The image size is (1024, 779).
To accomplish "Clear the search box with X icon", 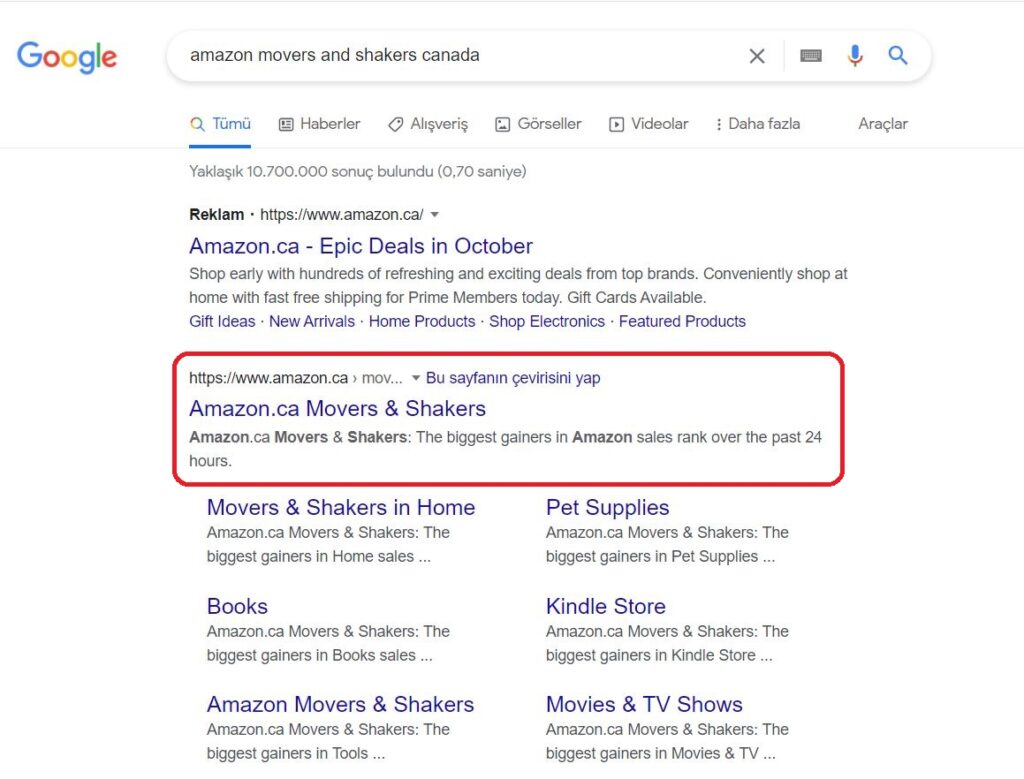I will [757, 56].
